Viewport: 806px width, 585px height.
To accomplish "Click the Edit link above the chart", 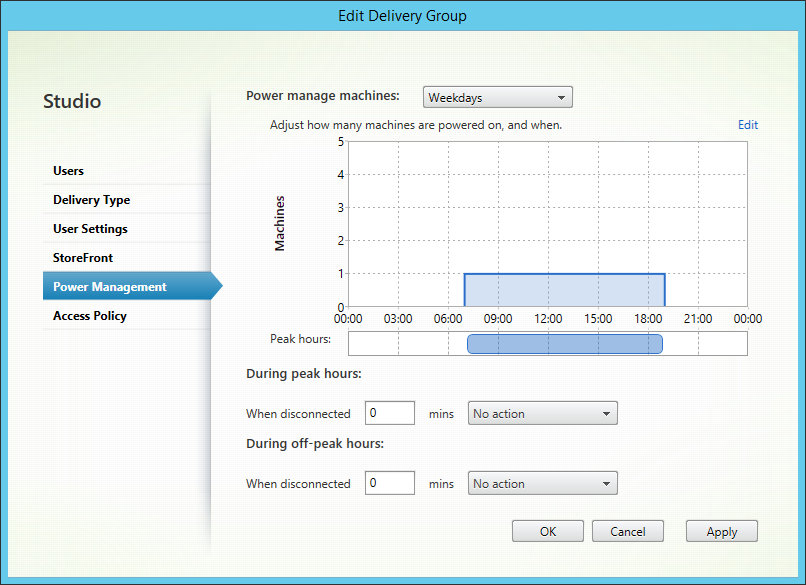I will tap(748, 125).
